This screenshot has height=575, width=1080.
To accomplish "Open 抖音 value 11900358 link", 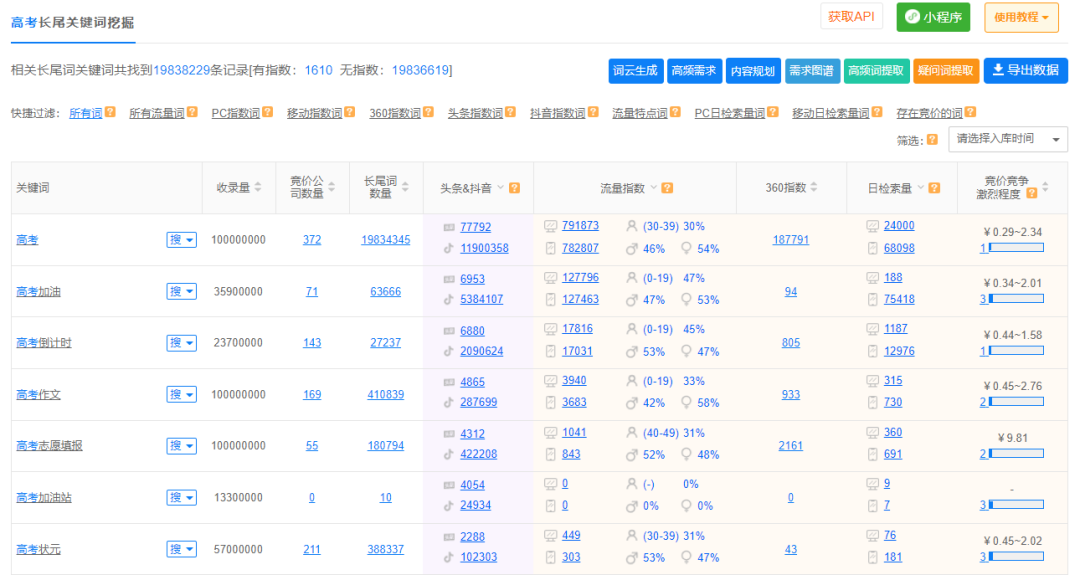I will point(484,248).
